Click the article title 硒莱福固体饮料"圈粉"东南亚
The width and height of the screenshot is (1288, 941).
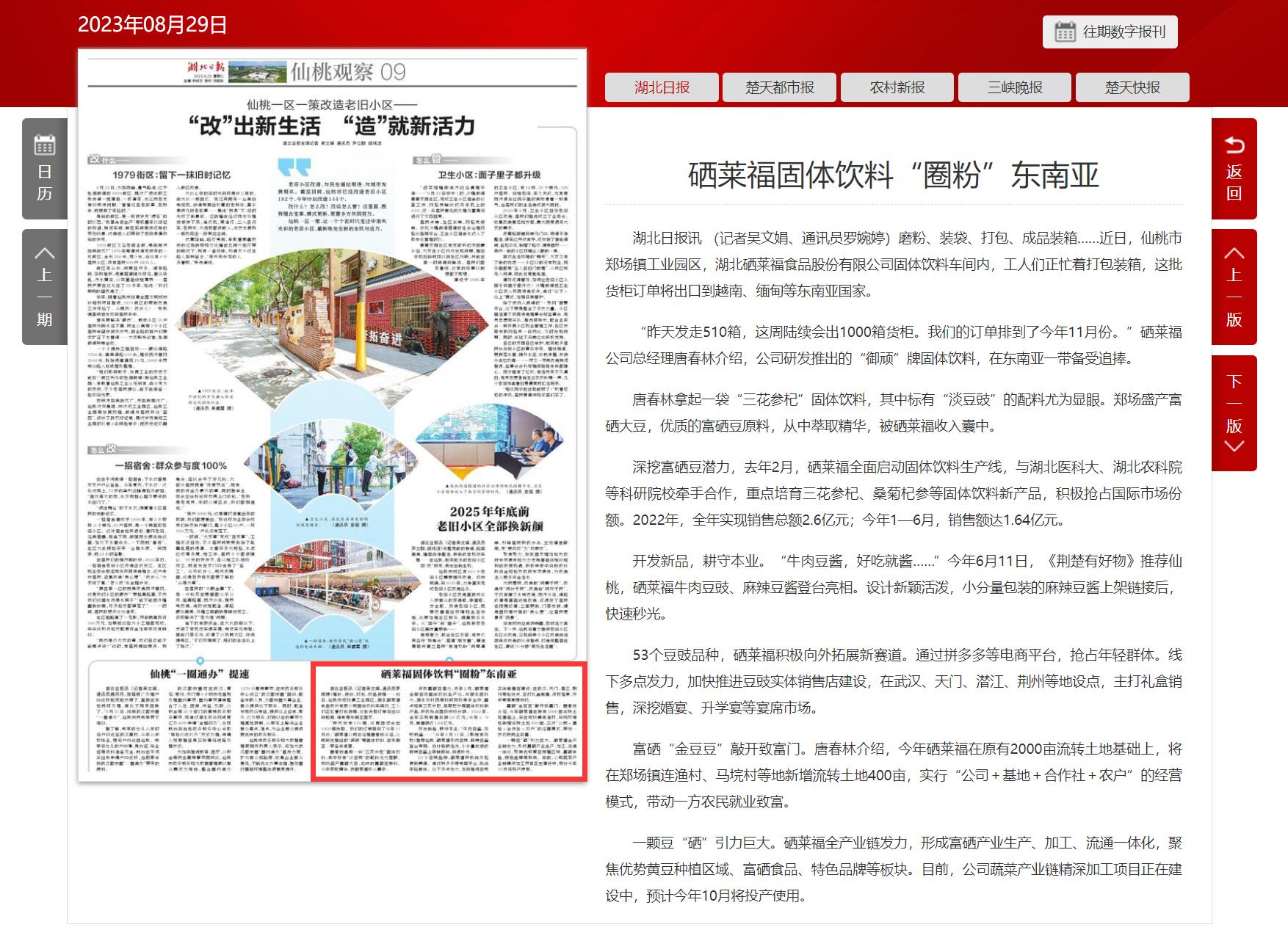(893, 175)
